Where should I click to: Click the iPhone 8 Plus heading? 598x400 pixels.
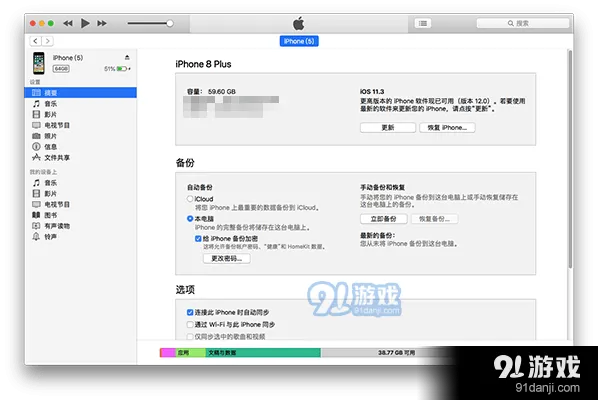[203, 64]
